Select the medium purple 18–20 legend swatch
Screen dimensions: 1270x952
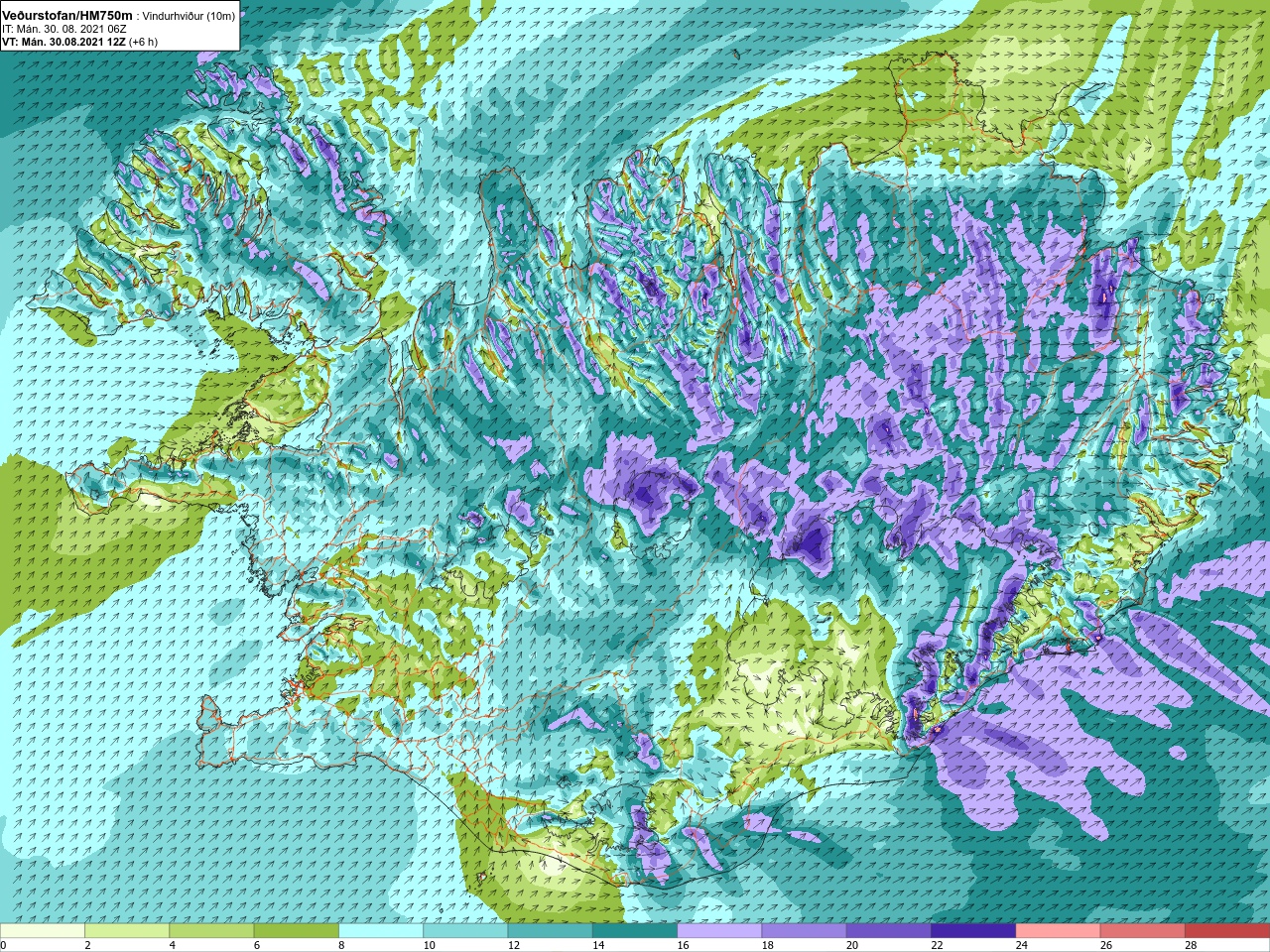(804, 930)
